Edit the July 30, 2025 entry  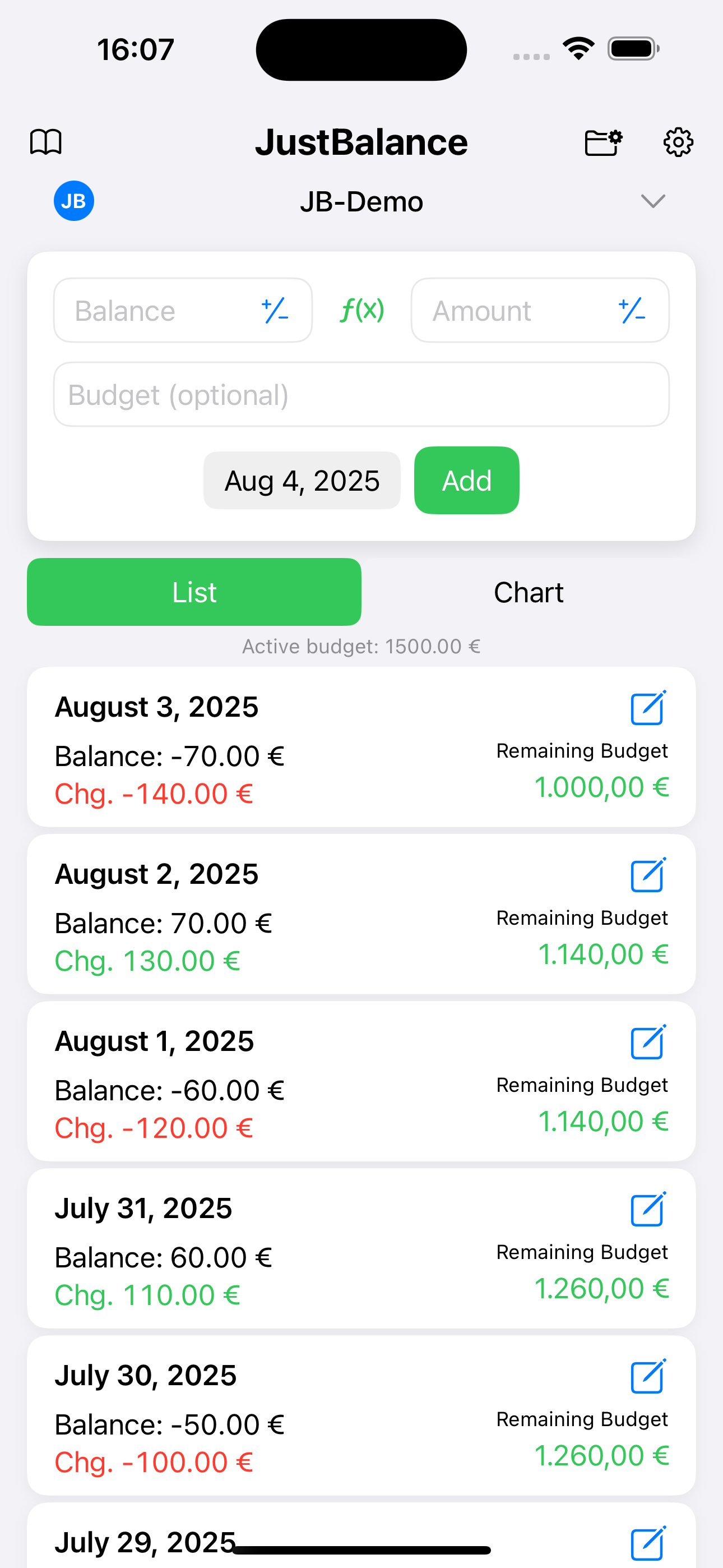(647, 1376)
